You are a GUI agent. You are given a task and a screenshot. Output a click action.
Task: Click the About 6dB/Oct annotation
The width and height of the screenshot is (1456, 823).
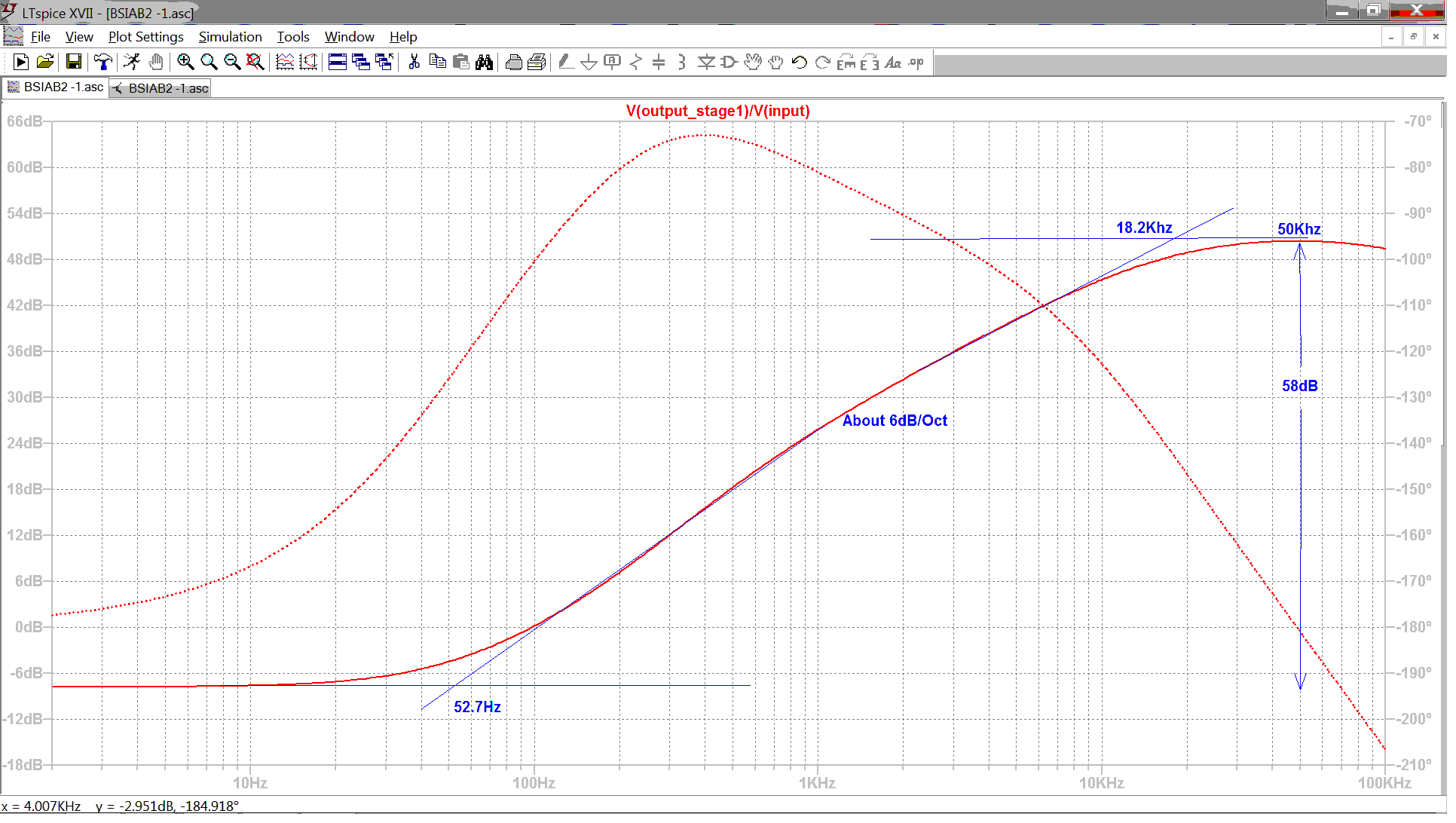(x=895, y=421)
